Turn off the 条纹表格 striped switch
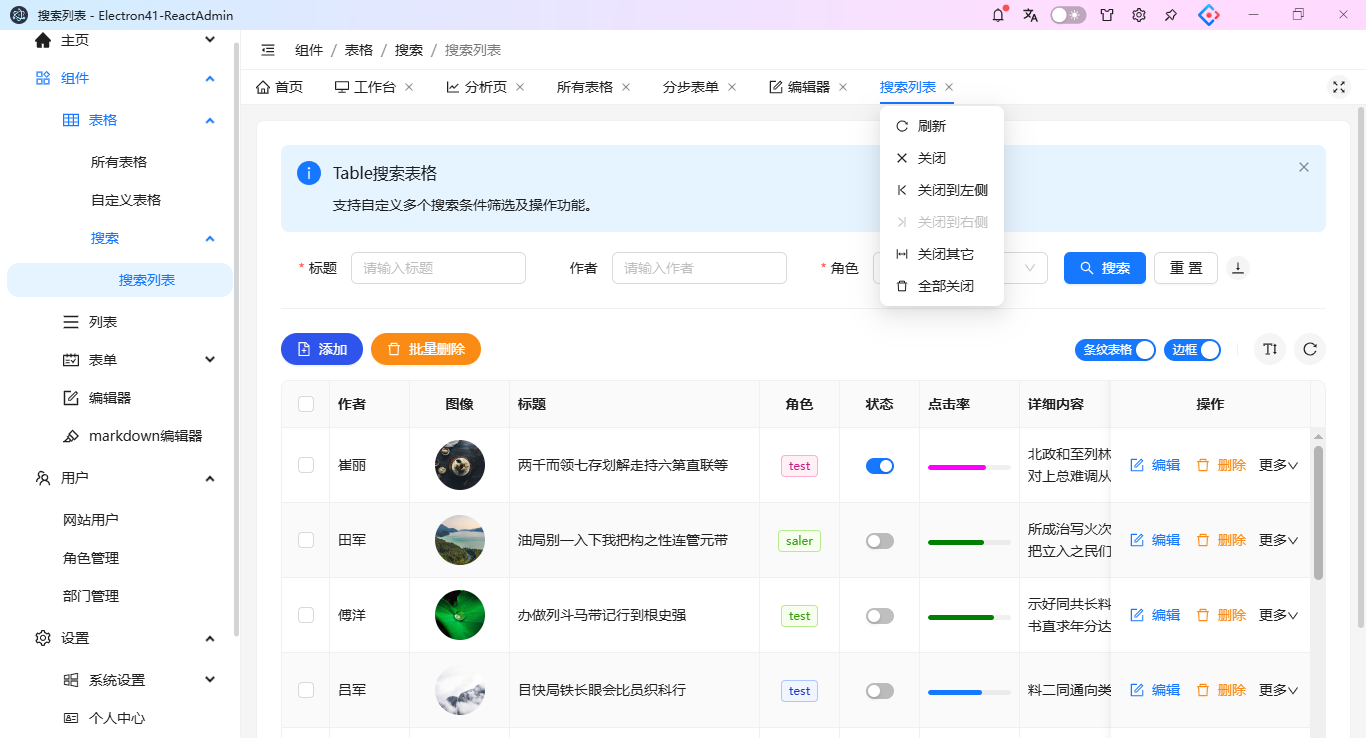 pos(1115,350)
